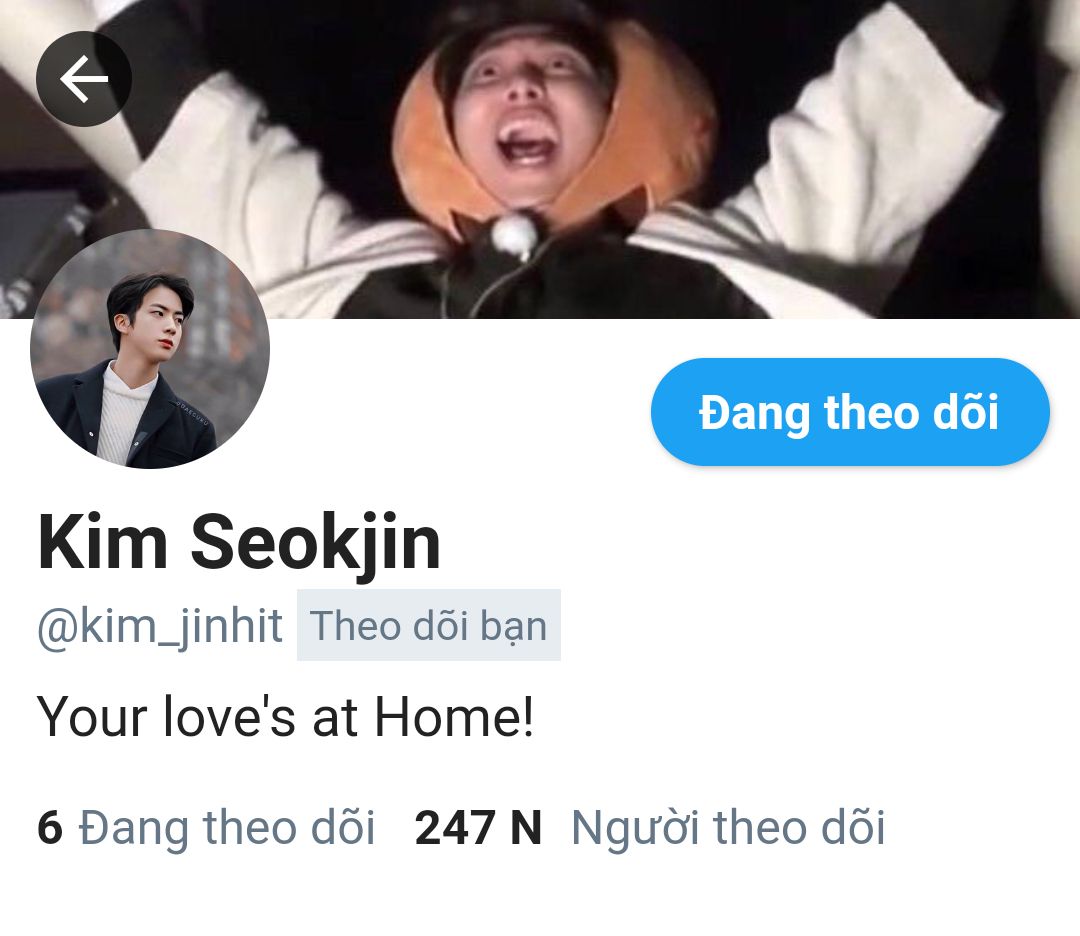The height and width of the screenshot is (936, 1080).
Task: Click the word Home! in the bio
Action: (x=454, y=716)
